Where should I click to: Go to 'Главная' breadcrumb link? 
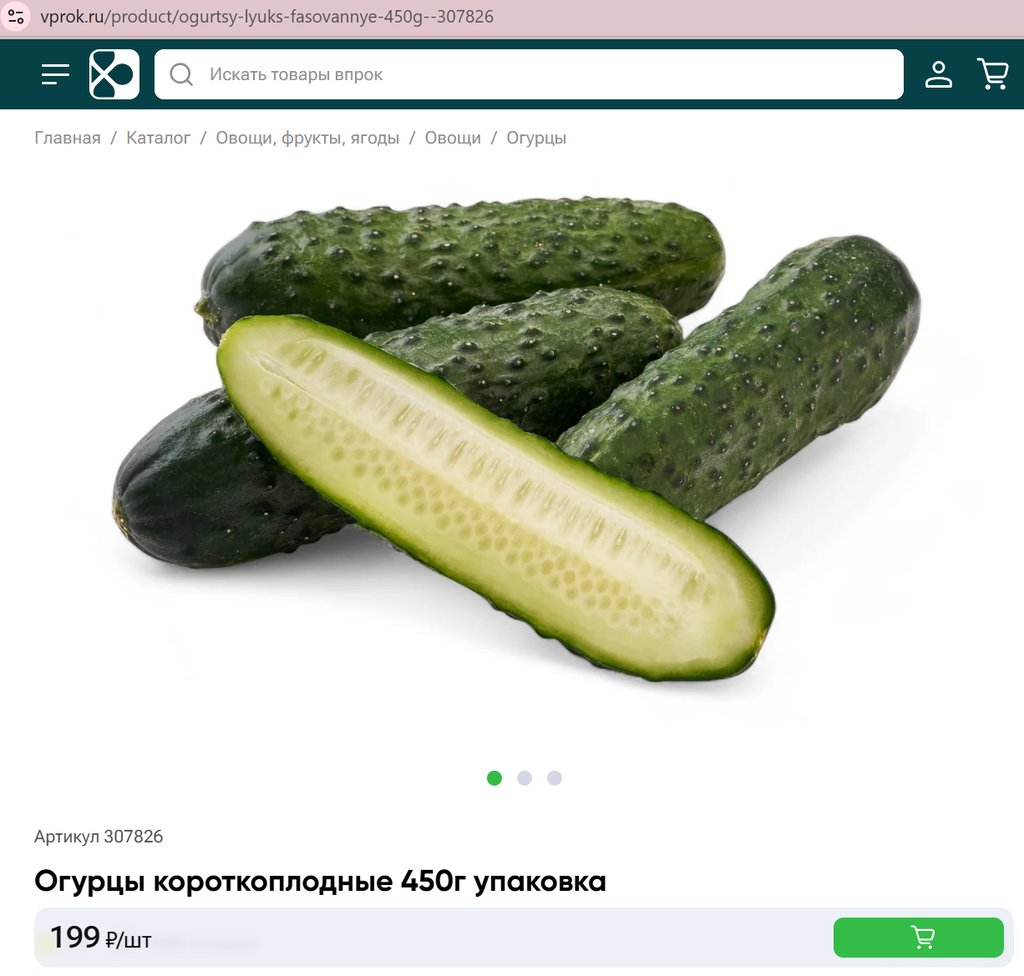[67, 138]
